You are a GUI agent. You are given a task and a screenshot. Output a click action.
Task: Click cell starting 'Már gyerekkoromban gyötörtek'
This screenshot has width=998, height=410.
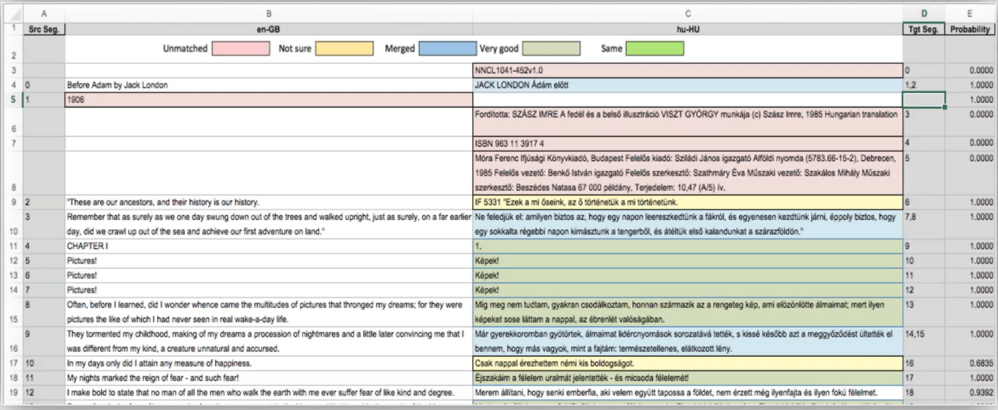click(x=688, y=341)
